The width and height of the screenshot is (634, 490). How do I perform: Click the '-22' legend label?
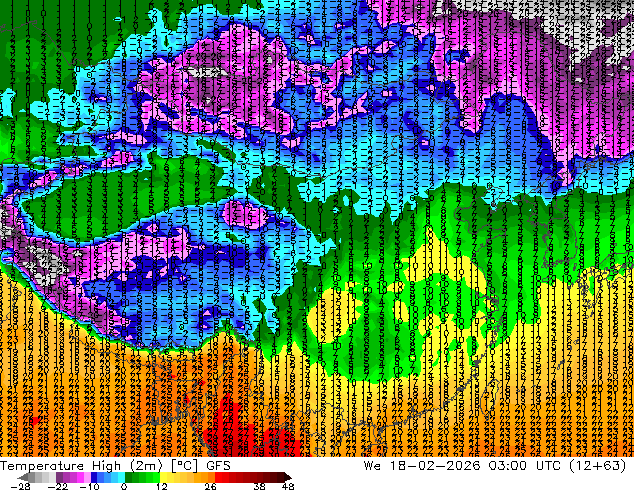tap(57, 486)
